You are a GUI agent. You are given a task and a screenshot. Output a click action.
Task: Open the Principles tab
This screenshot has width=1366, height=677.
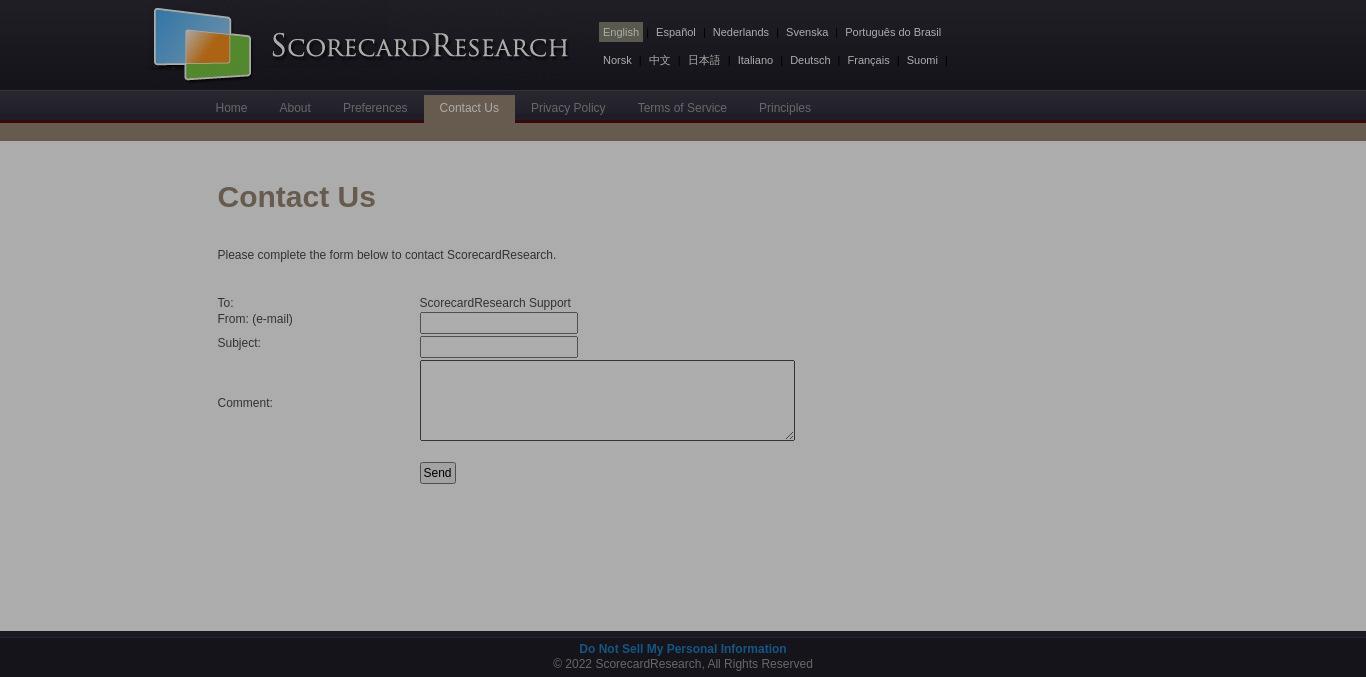(785, 108)
